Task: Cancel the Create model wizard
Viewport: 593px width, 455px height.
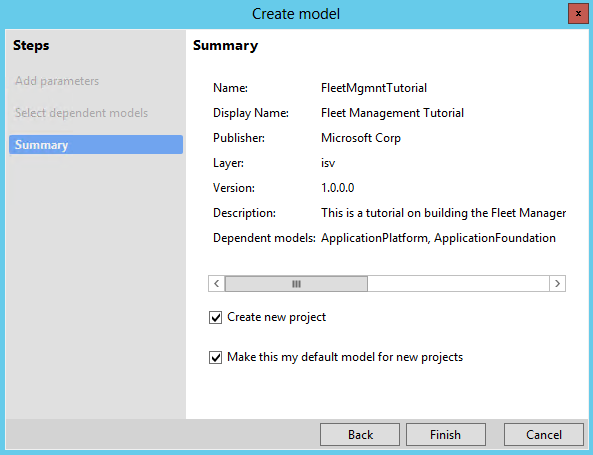Action: (543, 435)
